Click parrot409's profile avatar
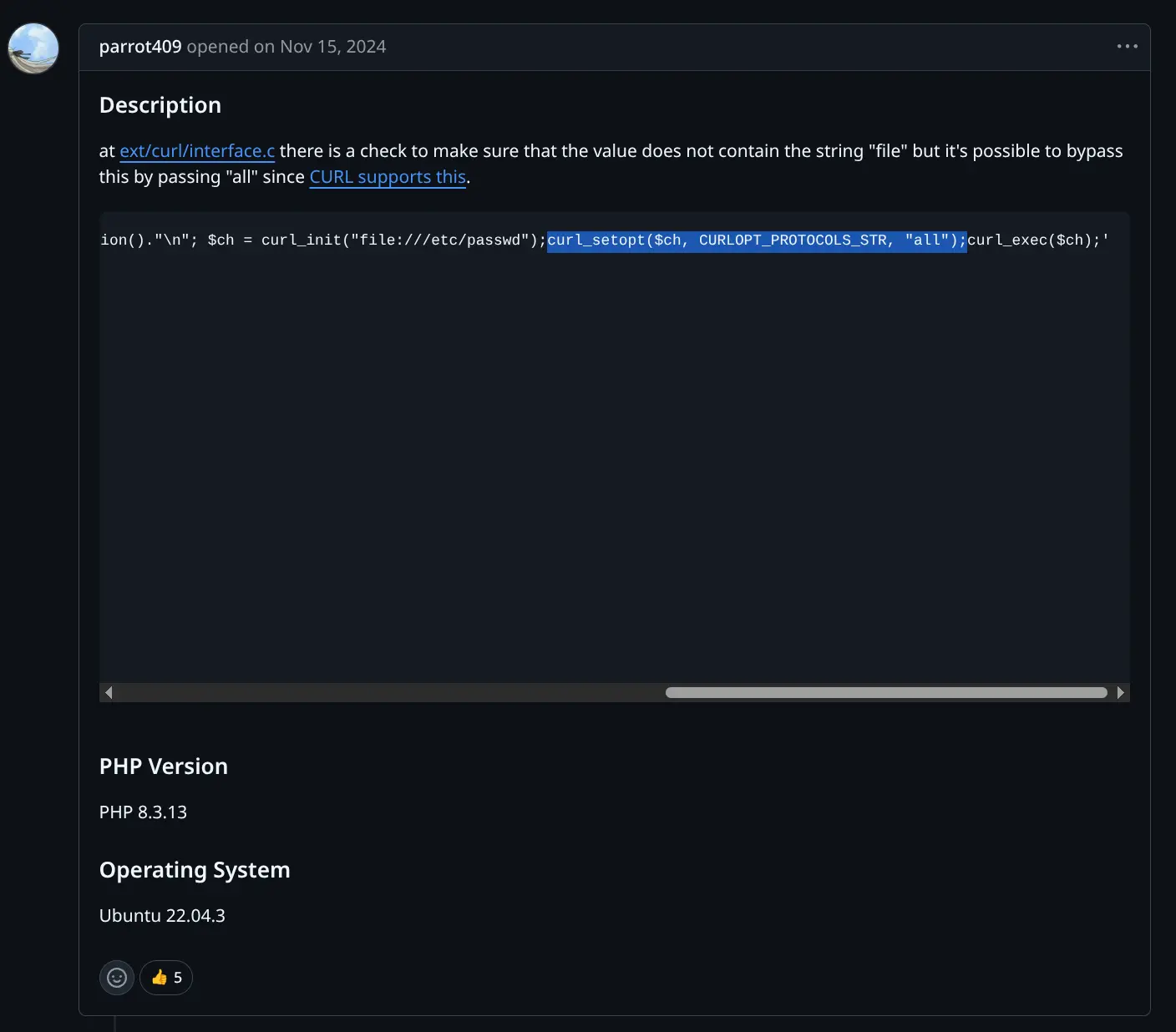This screenshot has width=1176, height=1032. pyautogui.click(x=33, y=48)
